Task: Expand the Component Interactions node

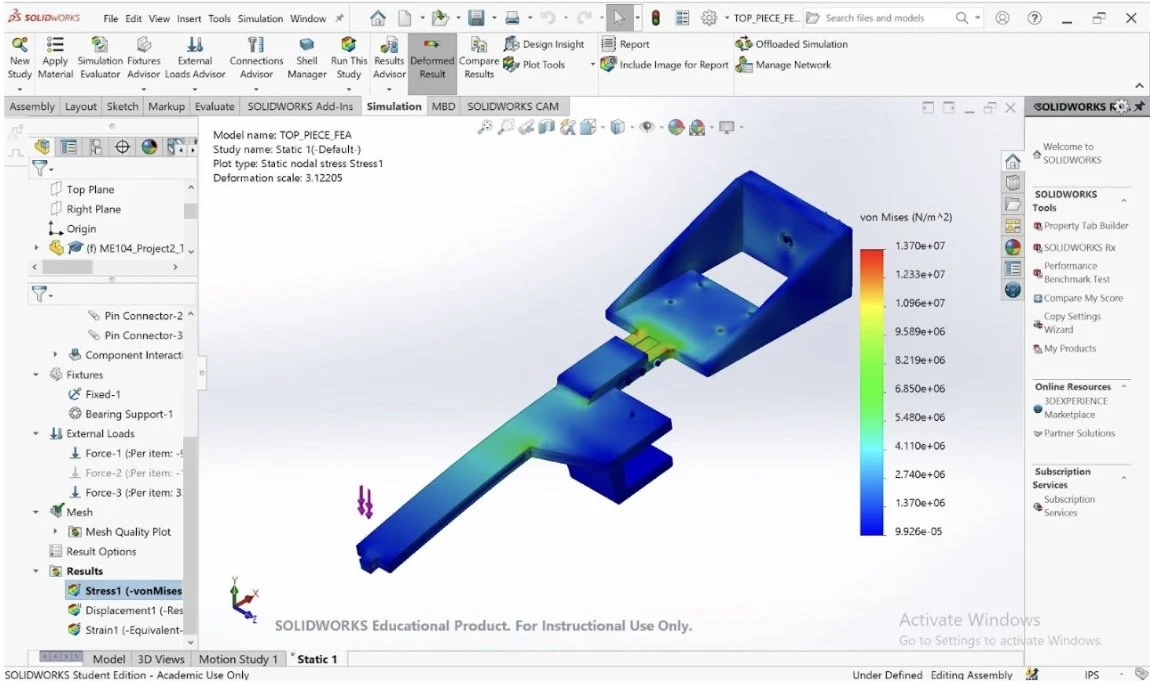Action: tap(55, 354)
